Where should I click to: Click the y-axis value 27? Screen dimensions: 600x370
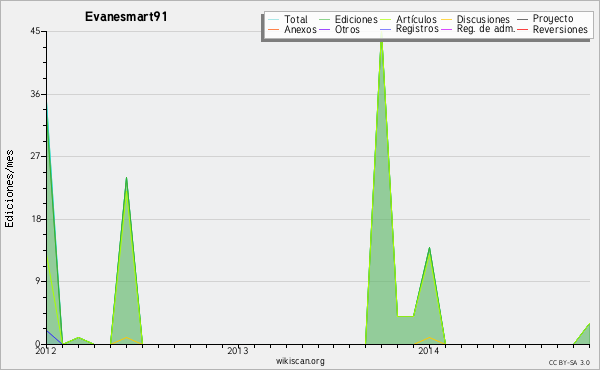[x=35, y=156]
